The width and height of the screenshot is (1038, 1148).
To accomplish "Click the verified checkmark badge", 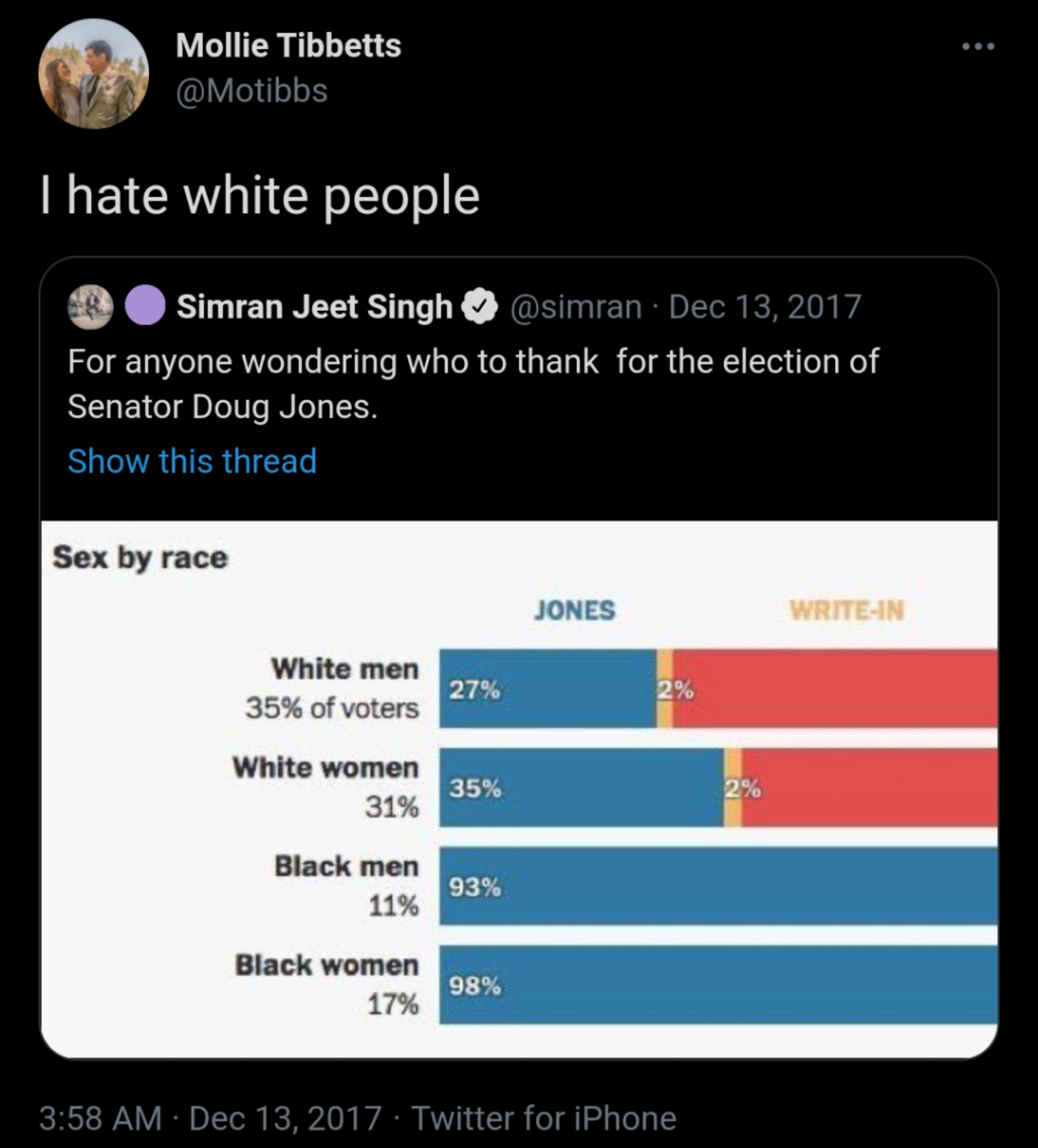I will (x=479, y=307).
